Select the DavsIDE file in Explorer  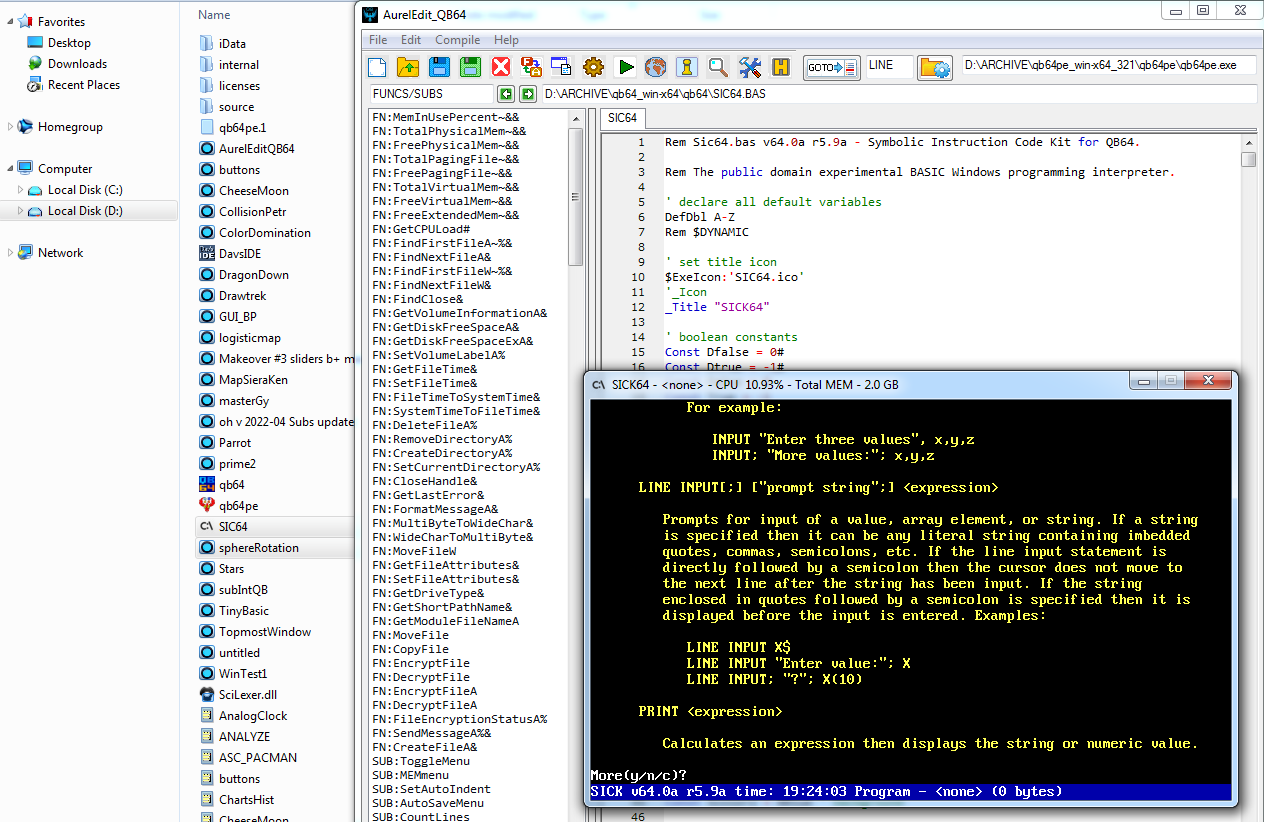pyautogui.click(x=239, y=254)
